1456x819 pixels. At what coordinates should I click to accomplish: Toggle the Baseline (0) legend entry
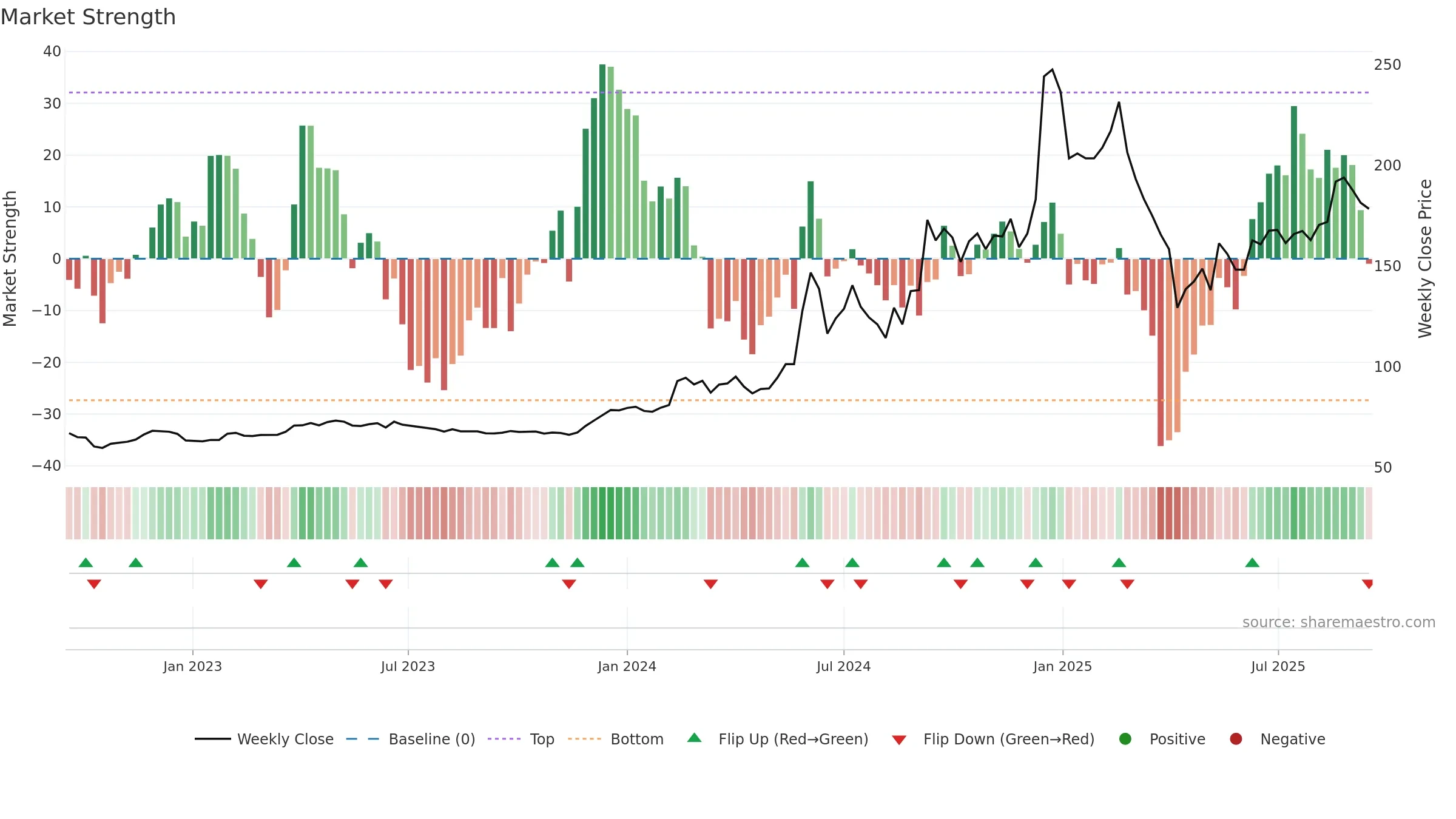(x=411, y=739)
